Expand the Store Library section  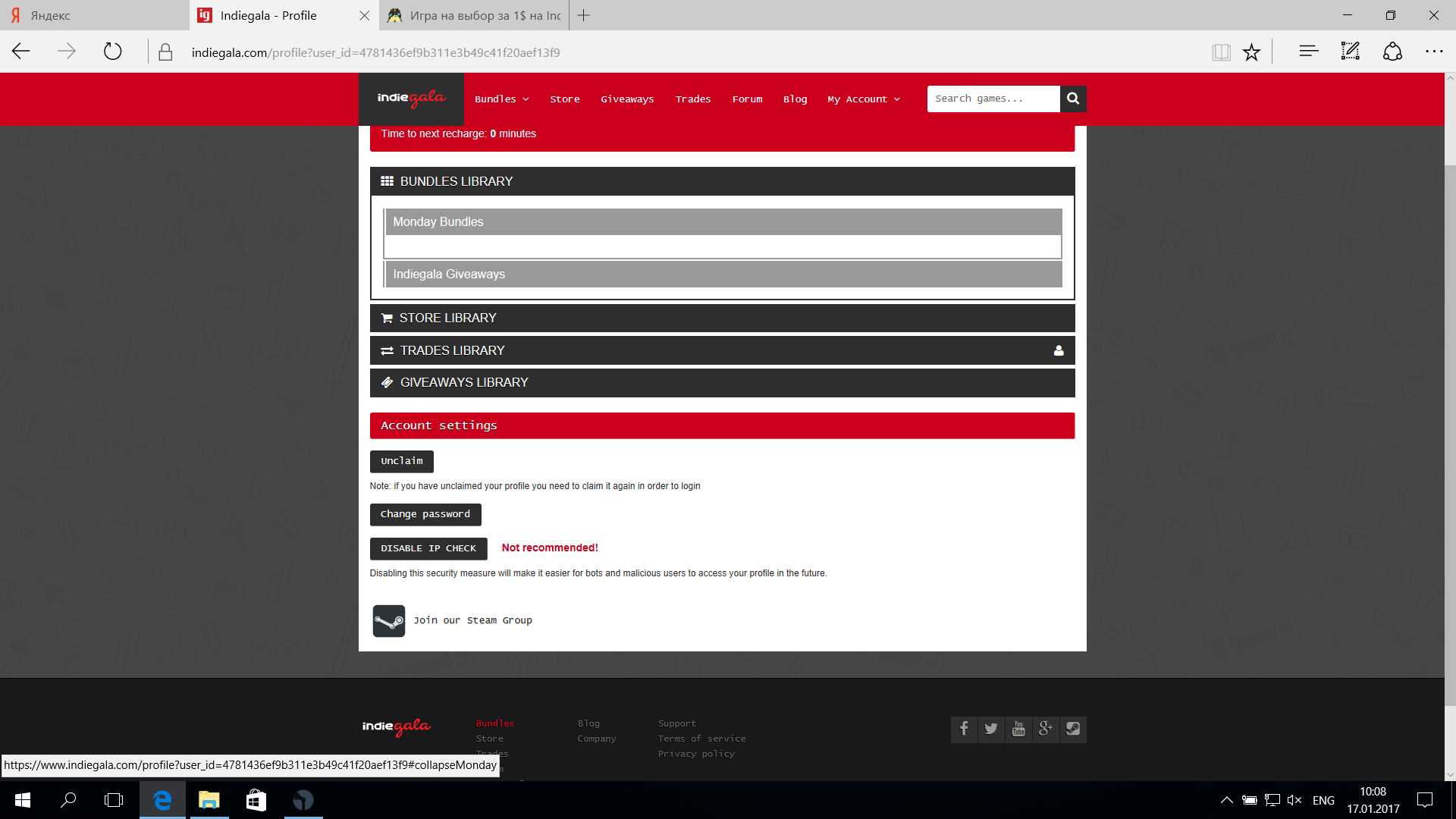click(x=722, y=318)
